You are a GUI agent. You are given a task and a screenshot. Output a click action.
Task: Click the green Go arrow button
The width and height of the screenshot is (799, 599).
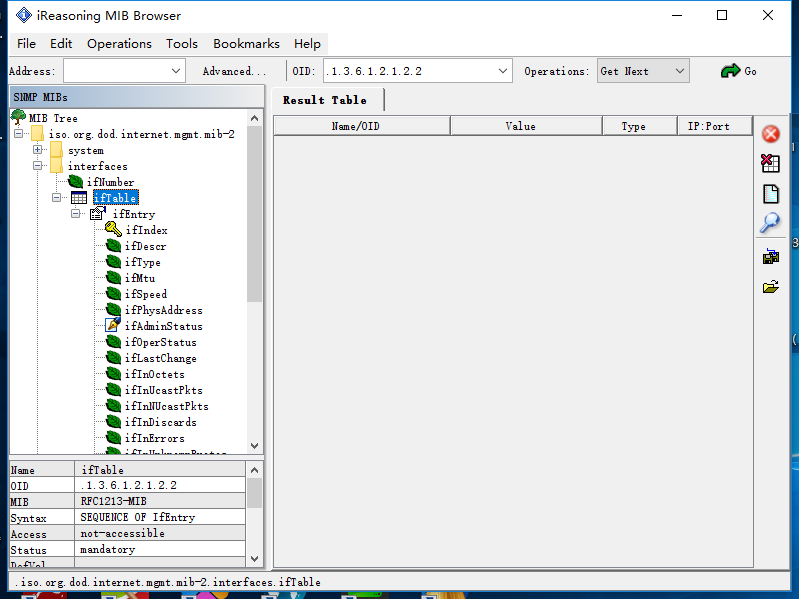738,71
